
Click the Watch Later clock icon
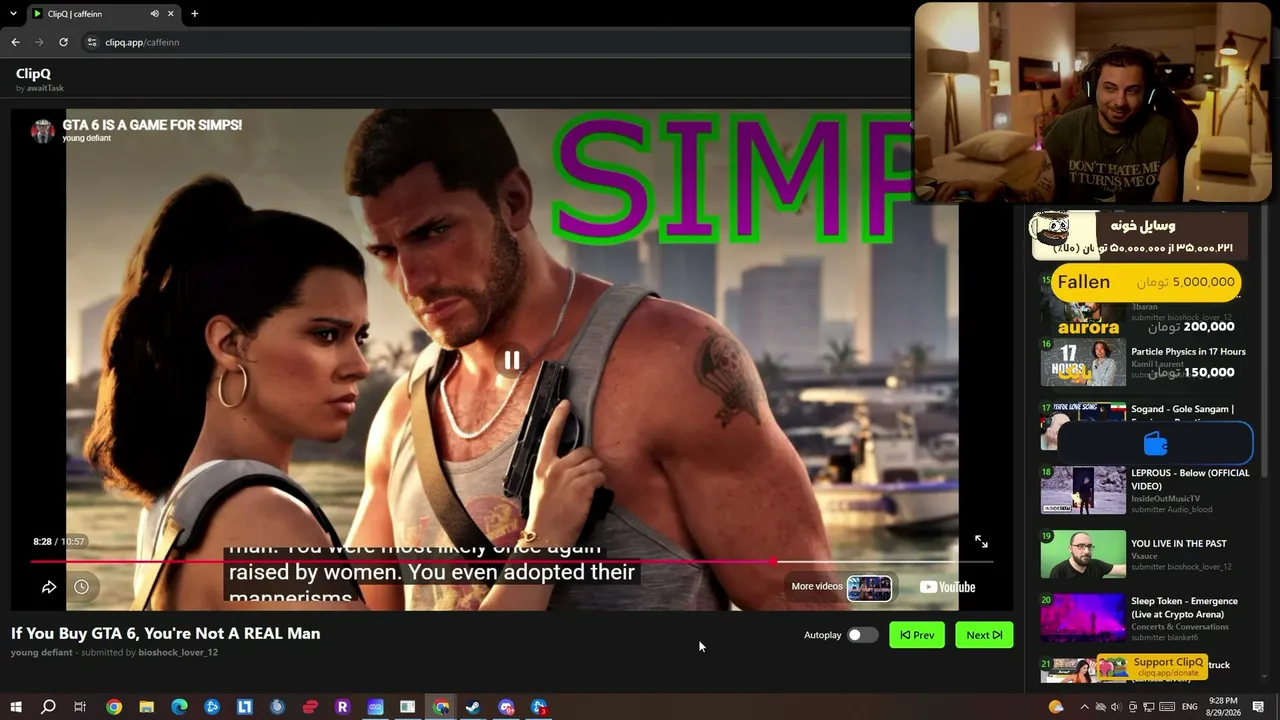(x=81, y=587)
